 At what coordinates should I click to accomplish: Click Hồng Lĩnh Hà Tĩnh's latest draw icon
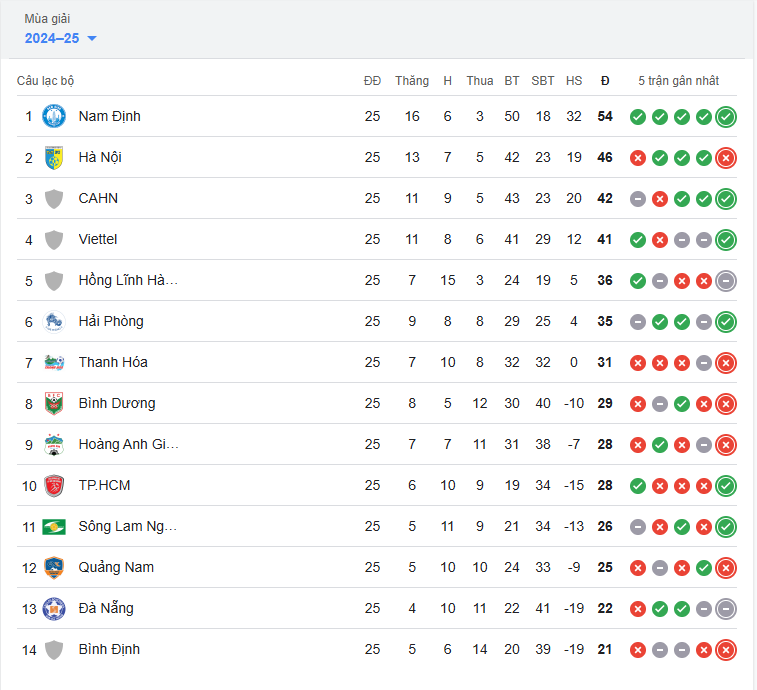(x=726, y=280)
